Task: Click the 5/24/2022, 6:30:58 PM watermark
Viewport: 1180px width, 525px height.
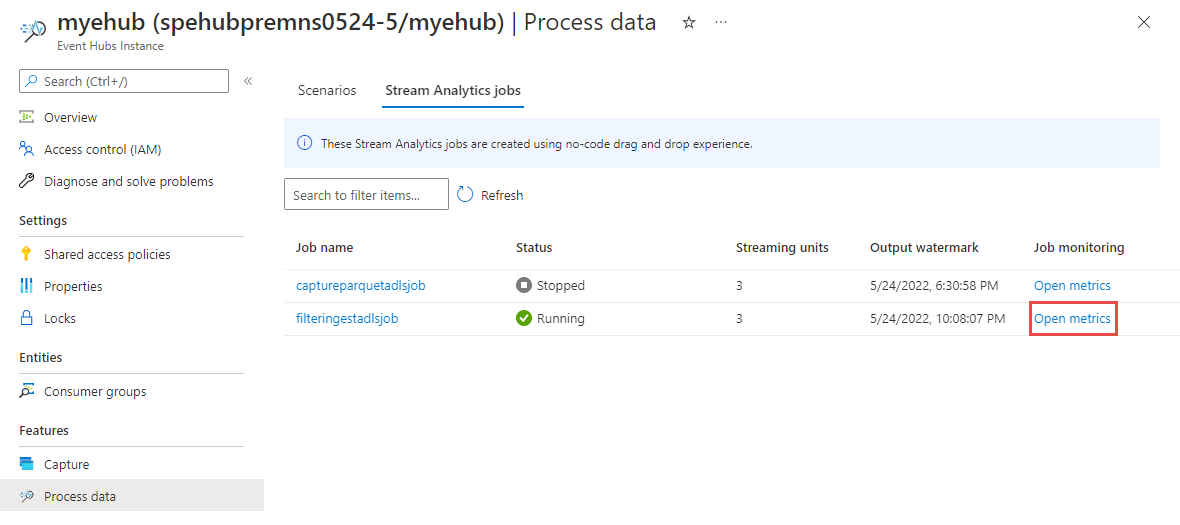Action: (x=934, y=286)
